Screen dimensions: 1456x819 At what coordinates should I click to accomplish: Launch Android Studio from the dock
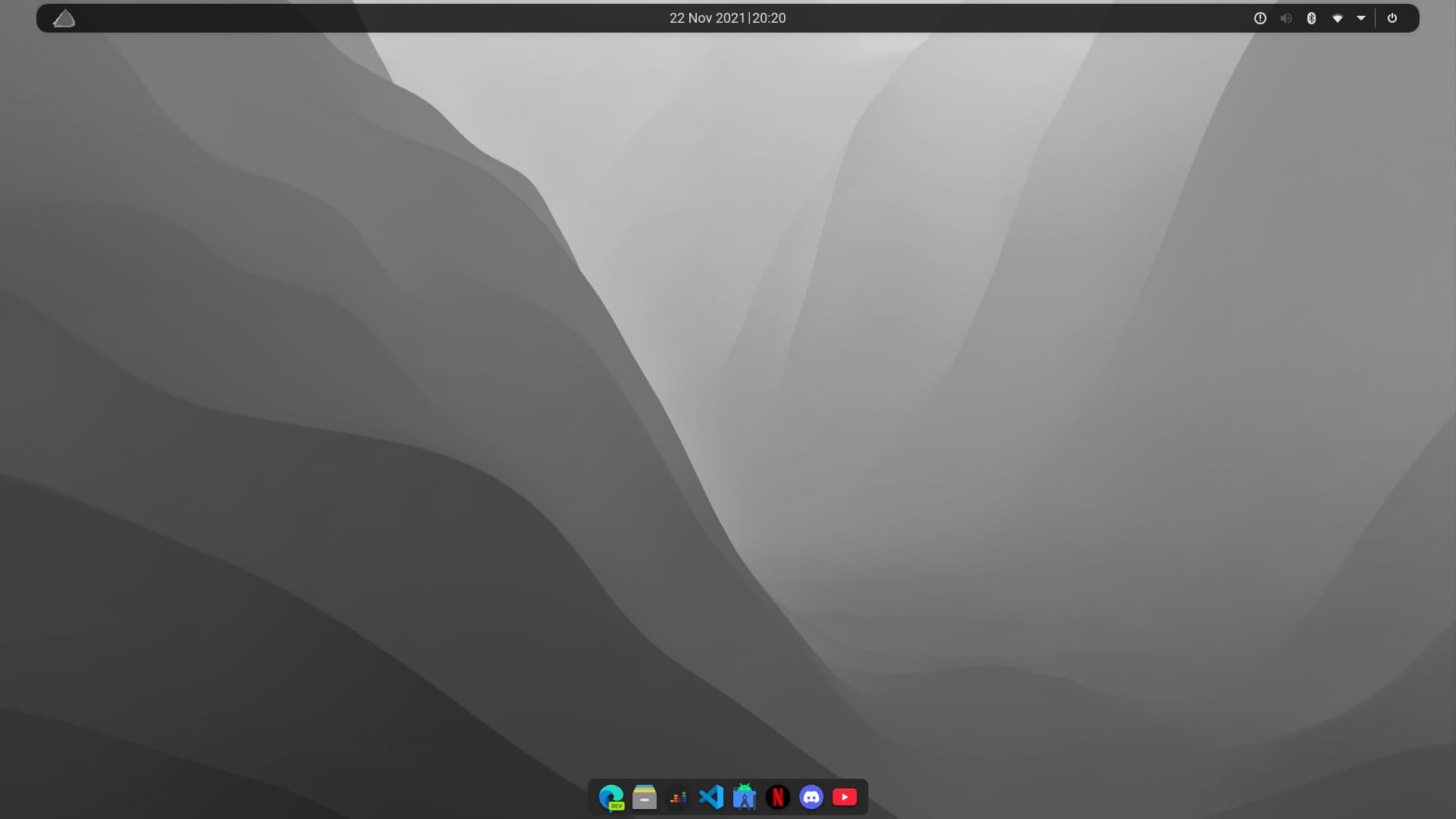[745, 797]
